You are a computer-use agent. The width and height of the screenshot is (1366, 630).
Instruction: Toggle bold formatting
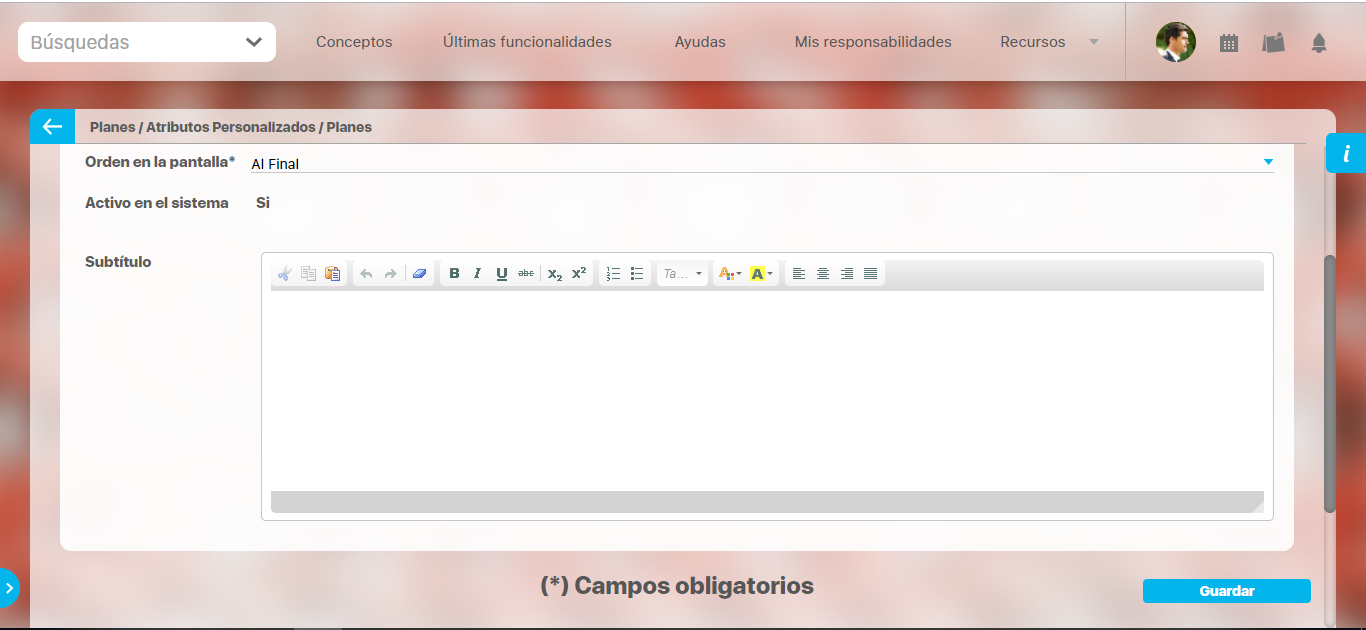454,274
